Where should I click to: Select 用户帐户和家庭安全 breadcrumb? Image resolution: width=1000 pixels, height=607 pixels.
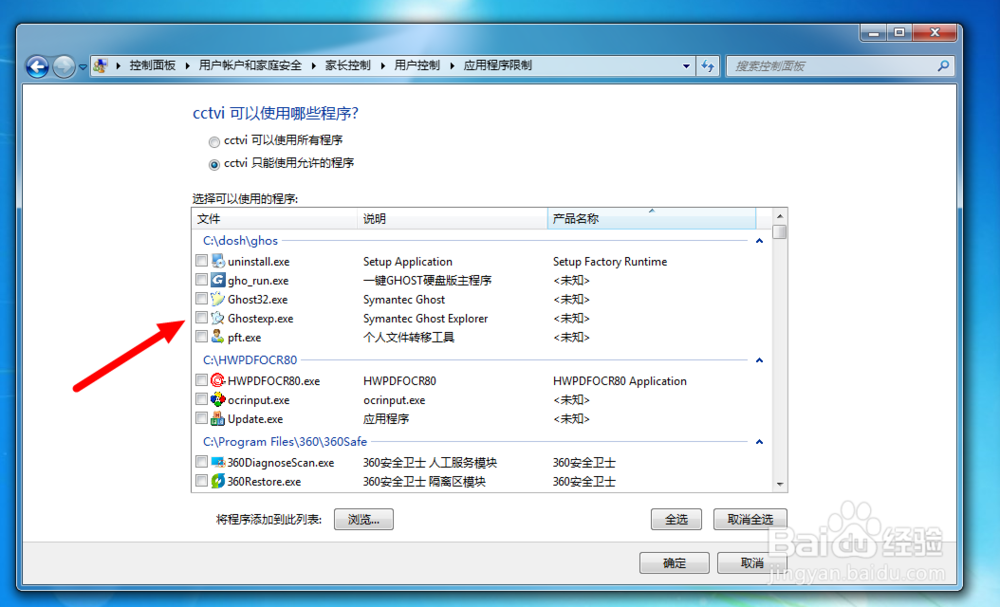coord(250,65)
